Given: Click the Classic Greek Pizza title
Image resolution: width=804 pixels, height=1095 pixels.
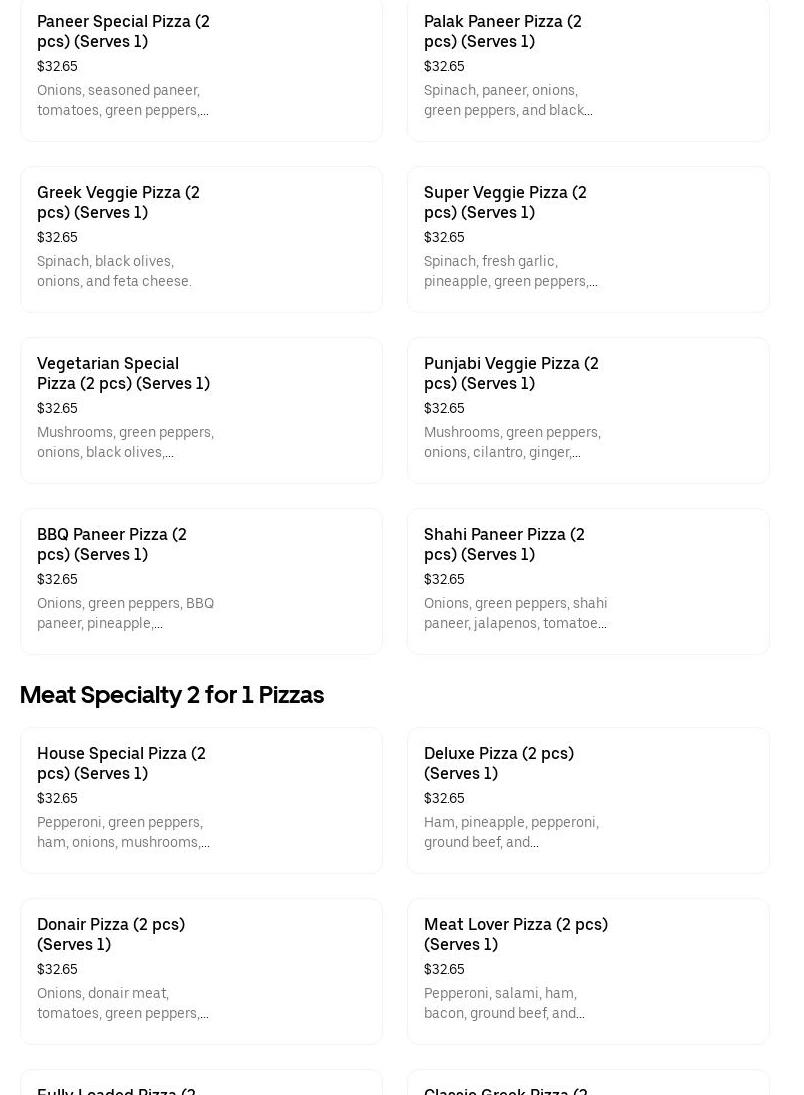Looking at the screenshot, I should [505, 1089].
